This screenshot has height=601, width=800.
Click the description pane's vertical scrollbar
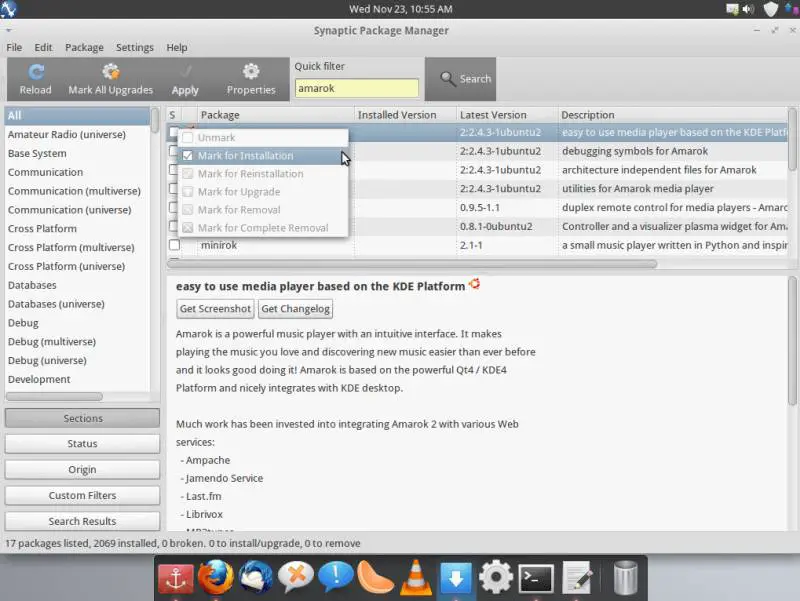click(x=792, y=341)
